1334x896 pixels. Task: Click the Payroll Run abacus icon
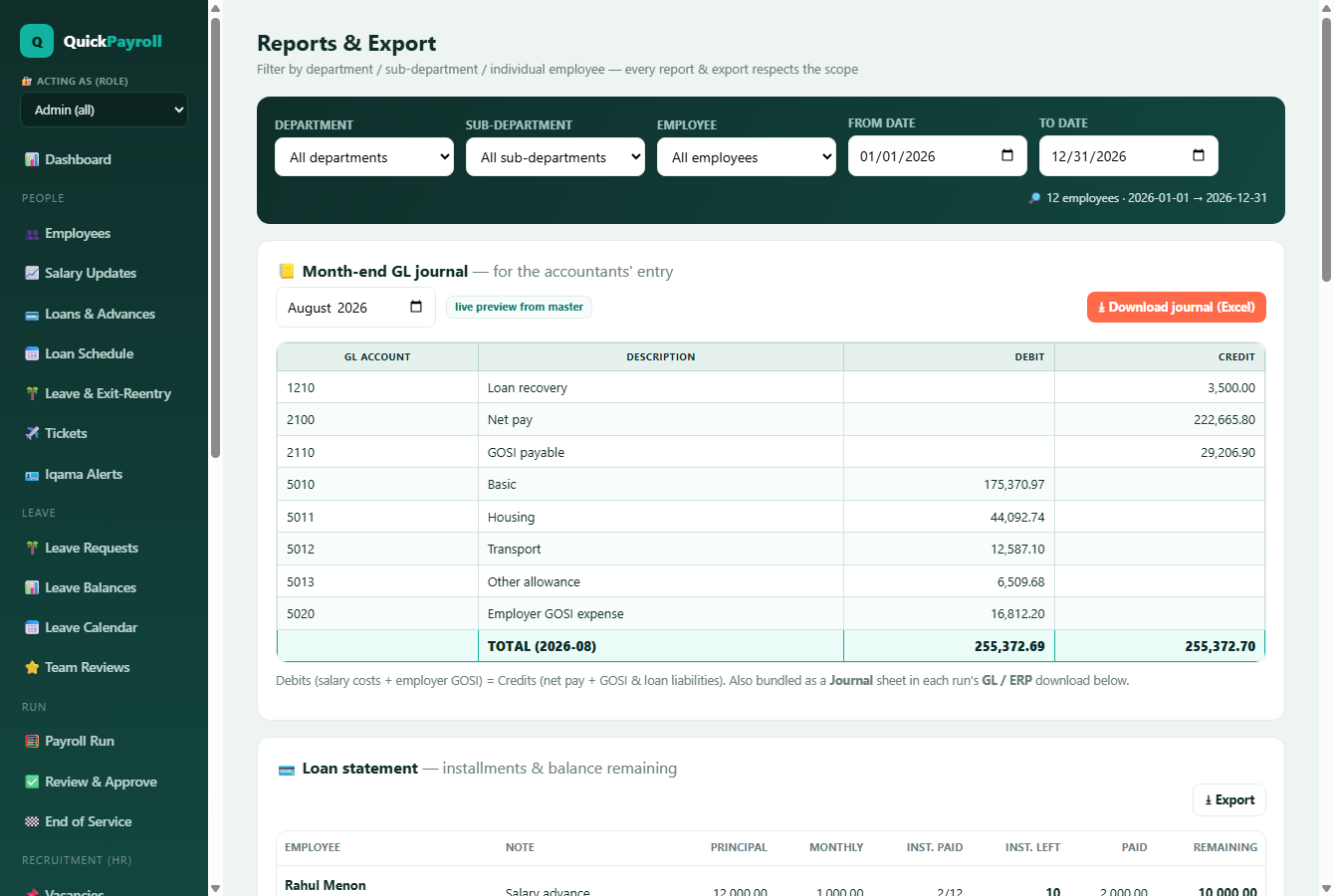pos(32,742)
